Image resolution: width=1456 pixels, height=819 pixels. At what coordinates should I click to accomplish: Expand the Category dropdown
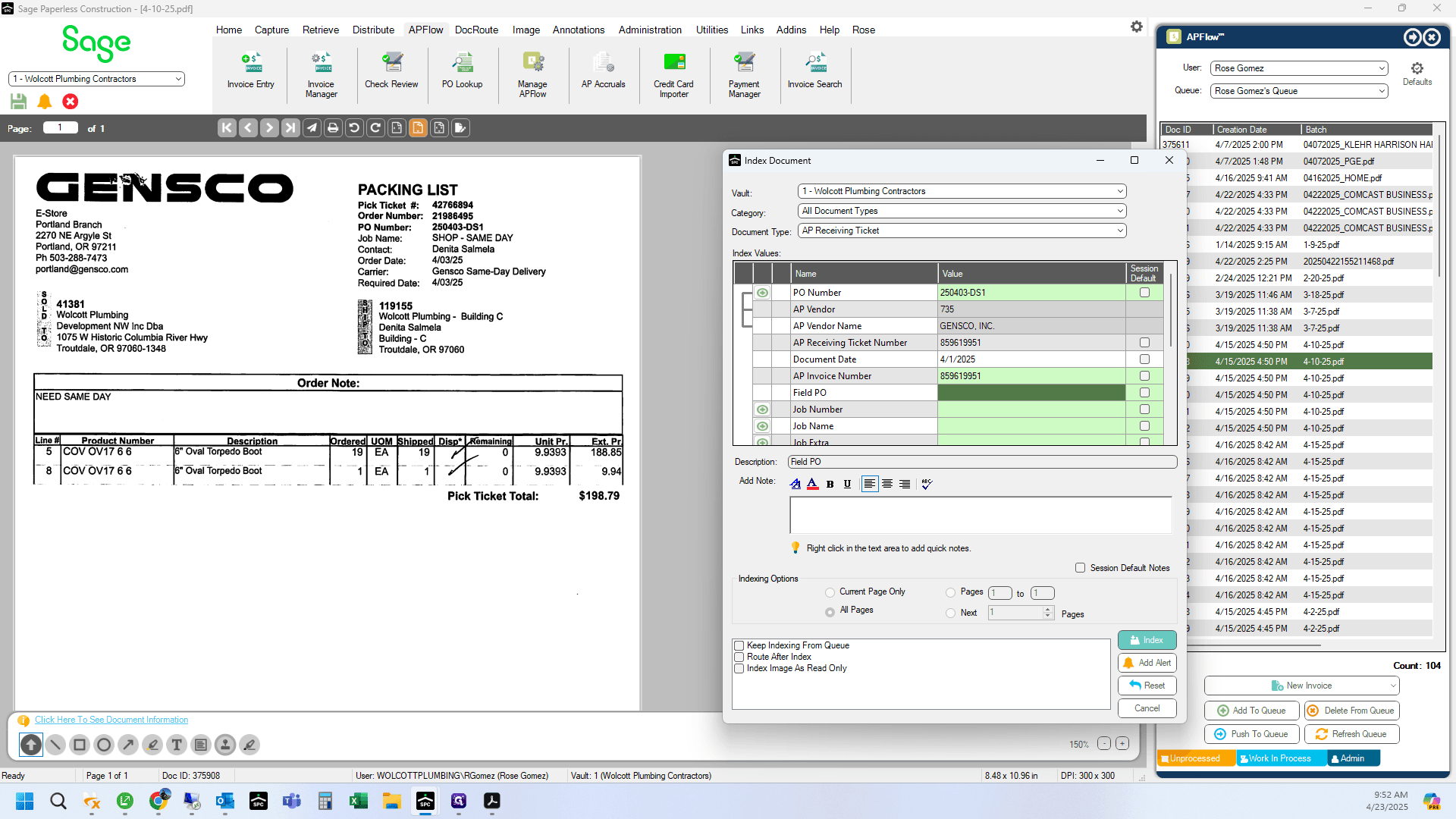click(962, 211)
